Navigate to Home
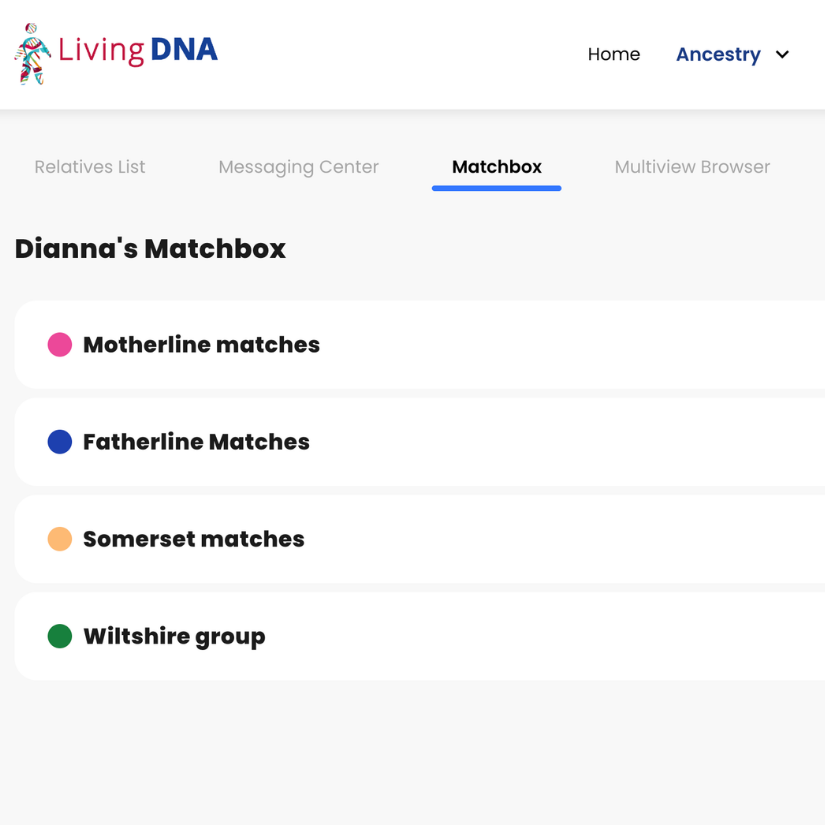 pyautogui.click(x=614, y=54)
